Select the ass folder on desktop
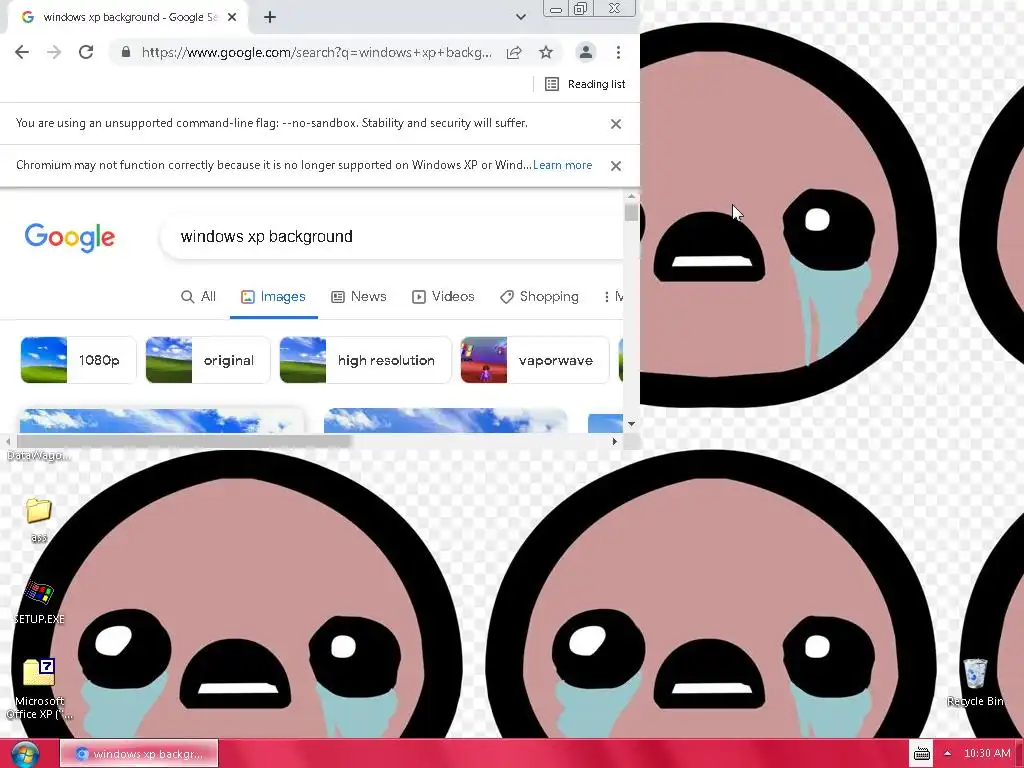This screenshot has height=768, width=1024. tap(39, 520)
